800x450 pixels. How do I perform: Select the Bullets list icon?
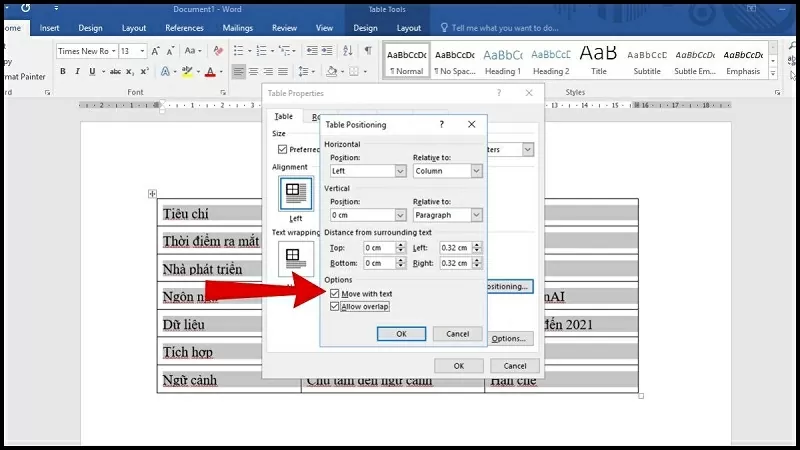pos(240,51)
